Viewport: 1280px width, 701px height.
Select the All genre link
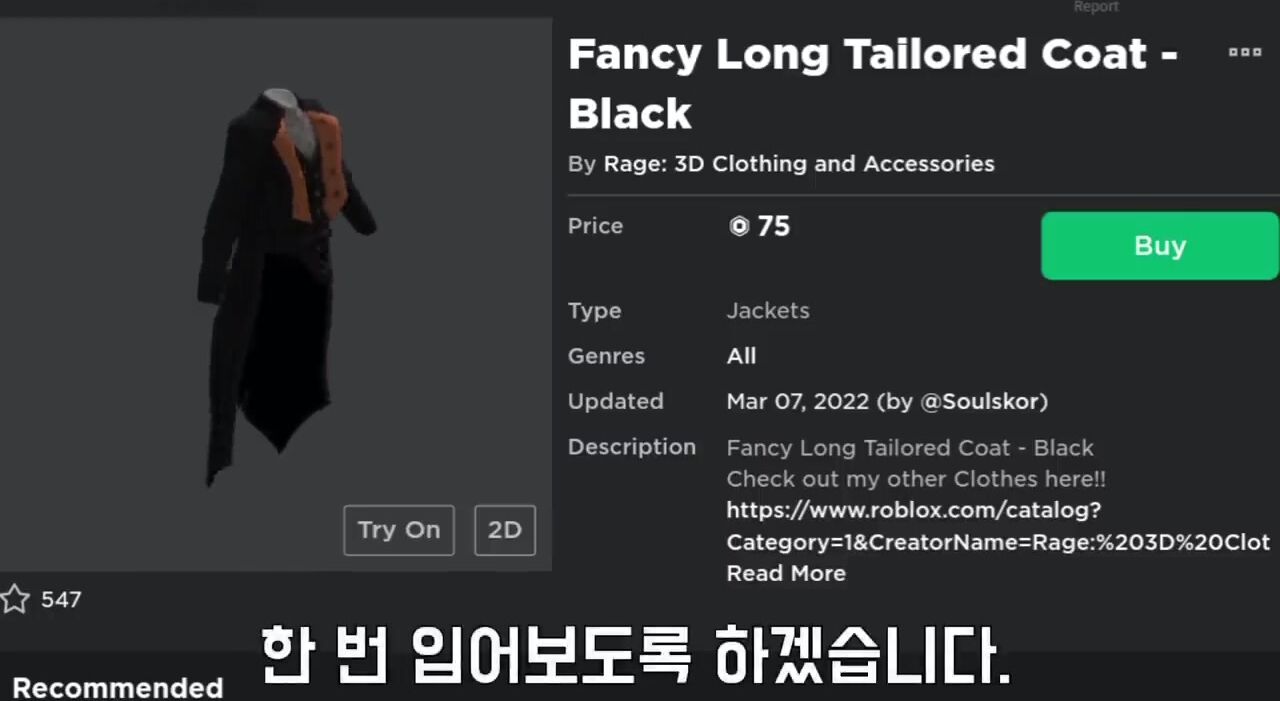click(x=741, y=356)
